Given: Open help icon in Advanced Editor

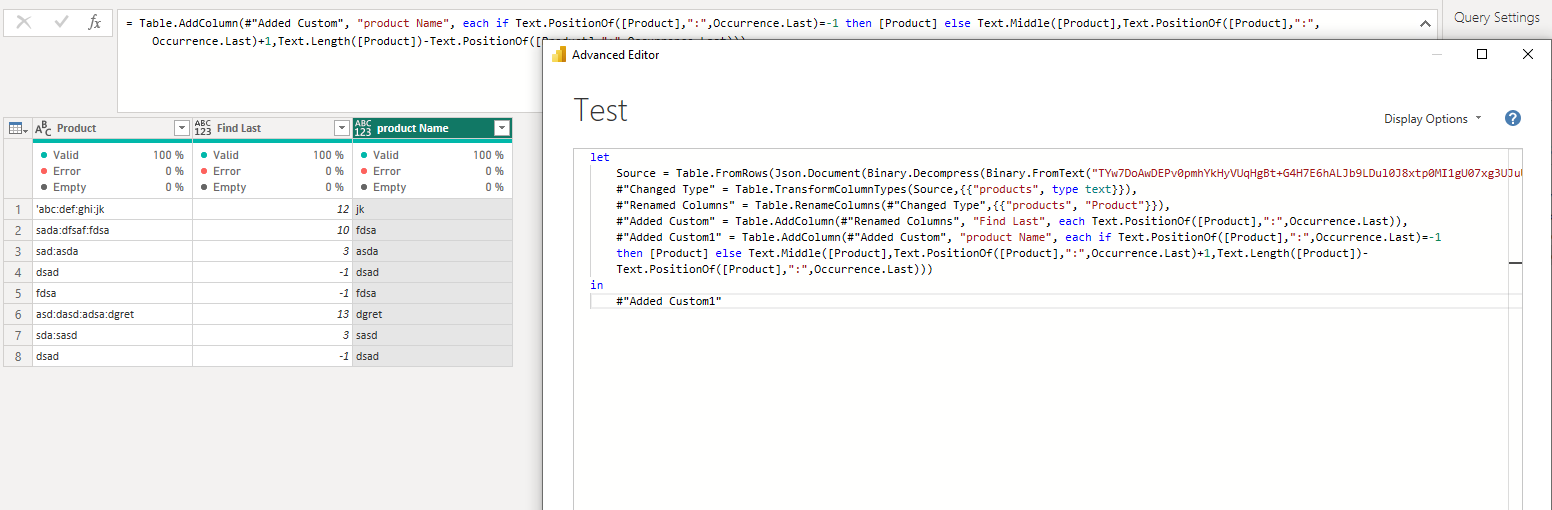Looking at the screenshot, I should click(x=1513, y=118).
